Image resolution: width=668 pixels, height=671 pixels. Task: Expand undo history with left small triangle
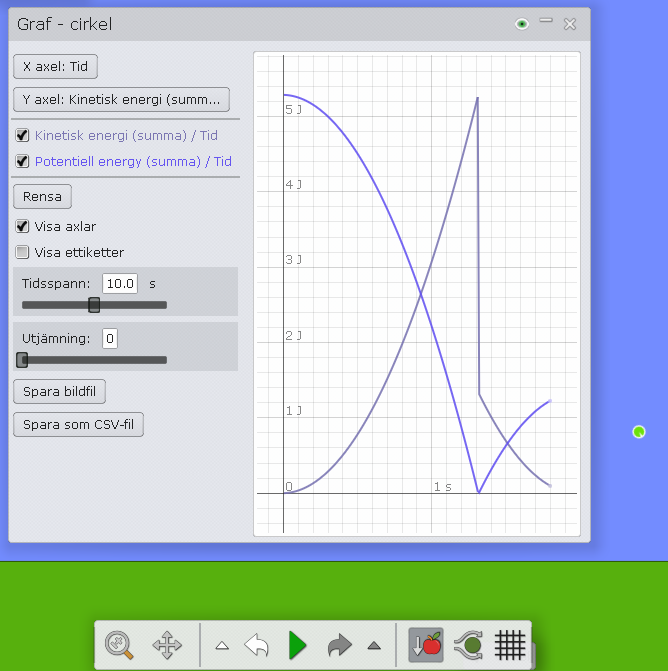point(222,646)
